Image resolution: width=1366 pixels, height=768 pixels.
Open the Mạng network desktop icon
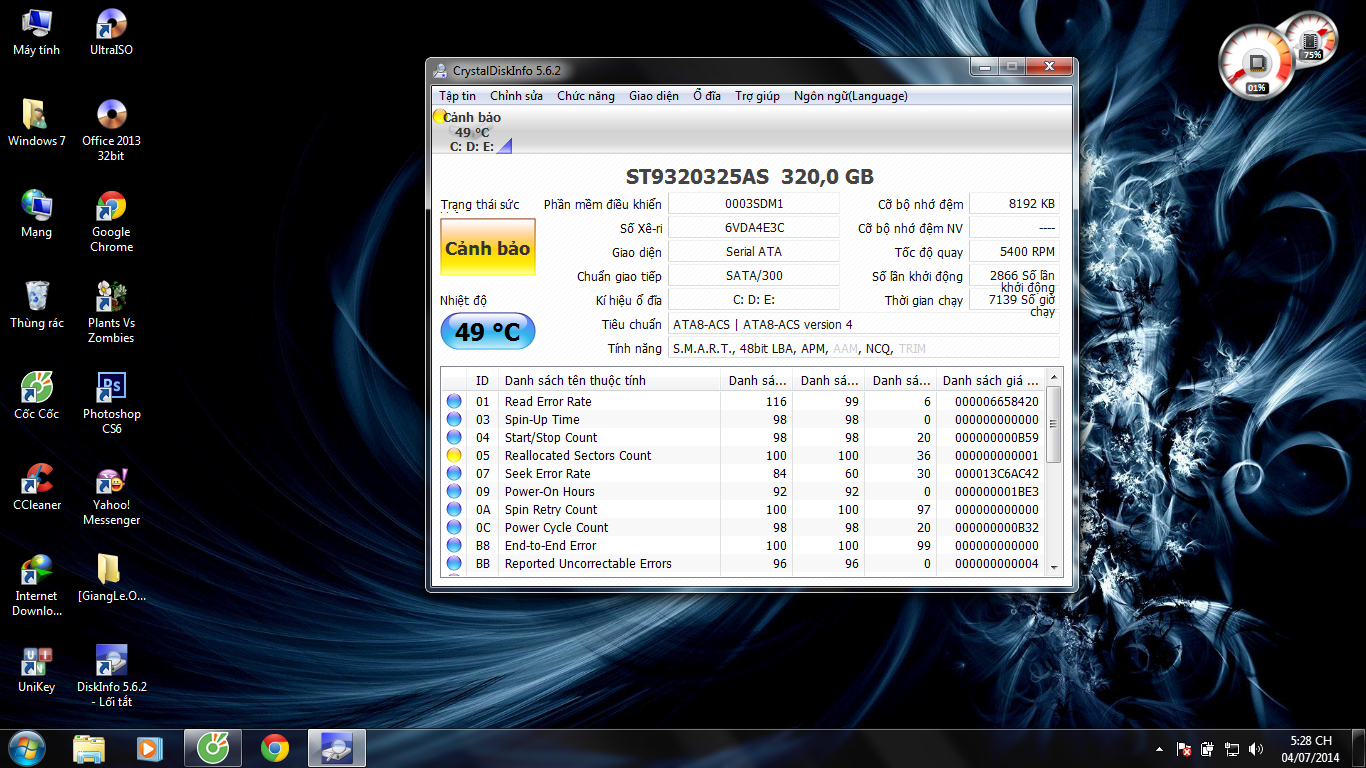pos(37,215)
